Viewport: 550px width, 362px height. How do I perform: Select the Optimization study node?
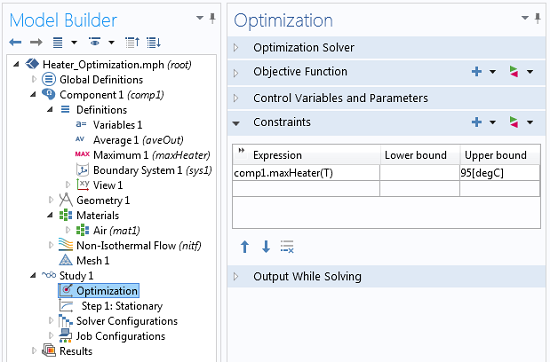(99, 291)
